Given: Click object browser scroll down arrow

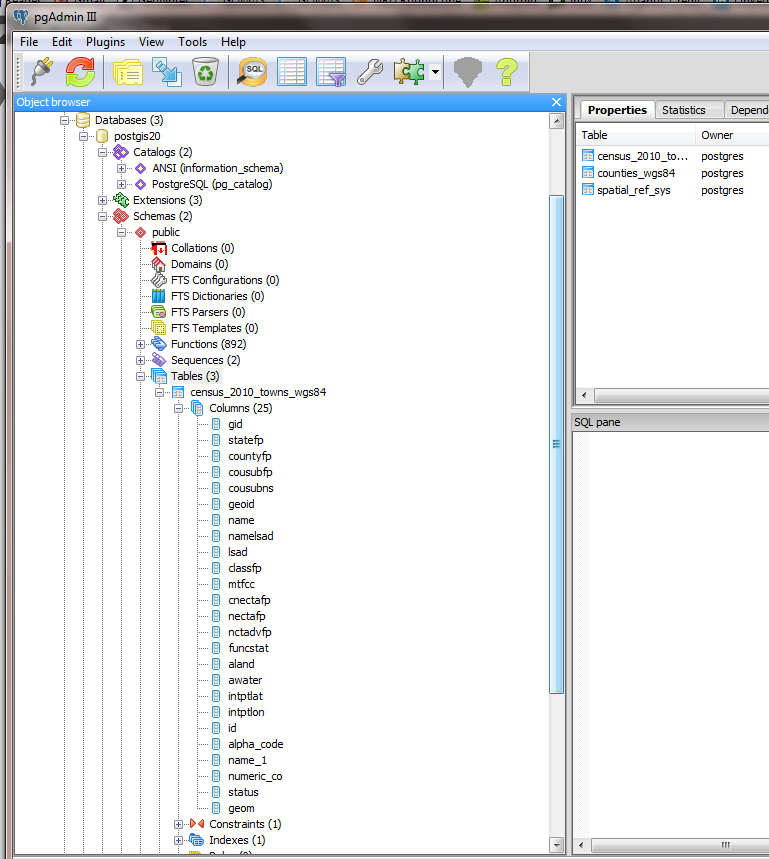Looking at the screenshot, I should [x=556, y=845].
